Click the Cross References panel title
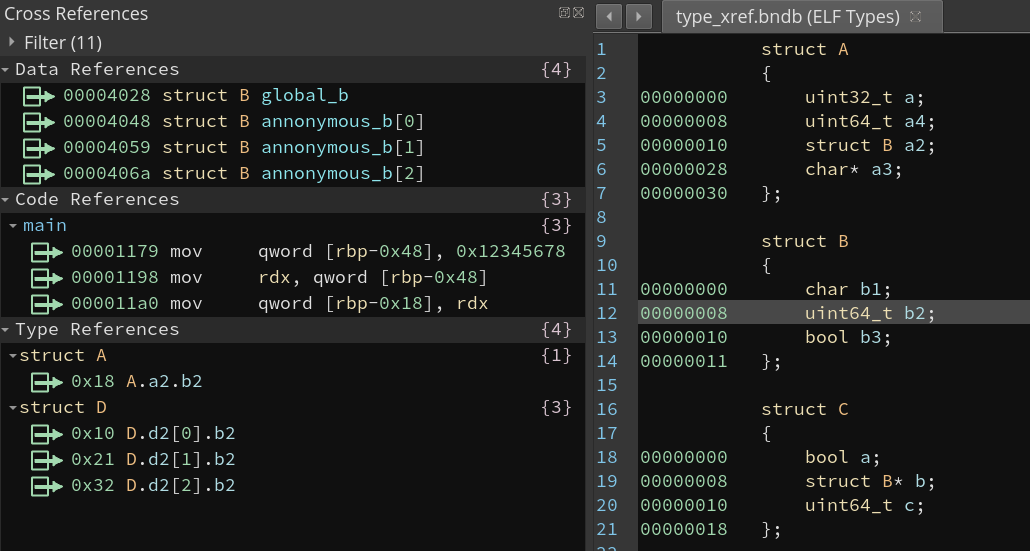Image resolution: width=1030 pixels, height=551 pixels. tap(76, 14)
